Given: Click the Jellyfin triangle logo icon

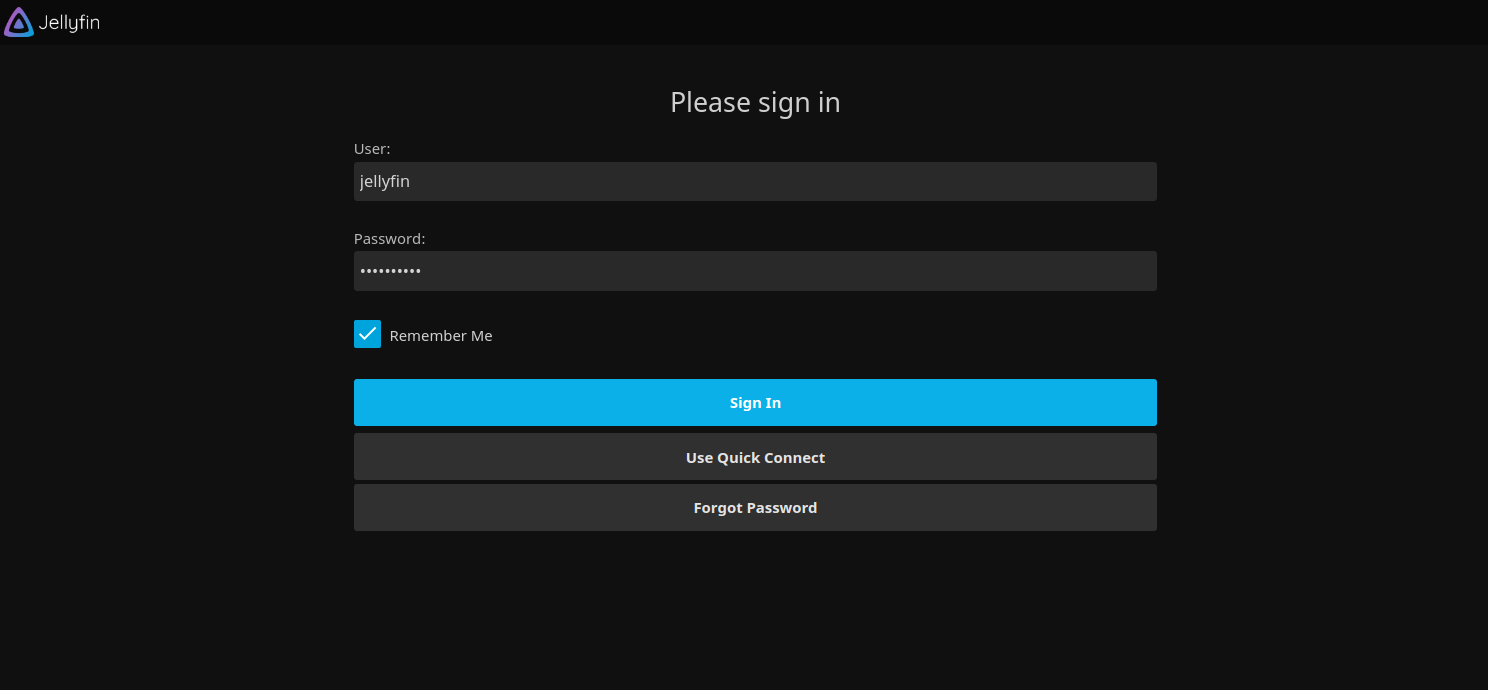Looking at the screenshot, I should point(19,22).
